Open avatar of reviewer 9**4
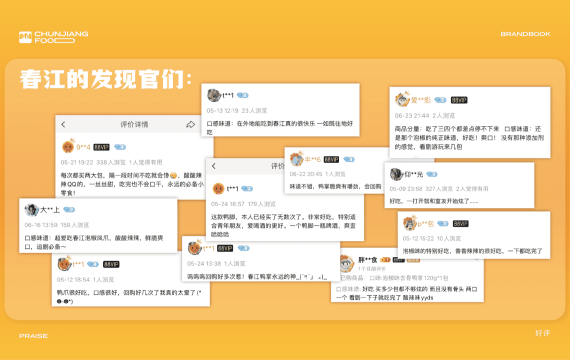Viewport: 570px width, 360px height. point(68,147)
